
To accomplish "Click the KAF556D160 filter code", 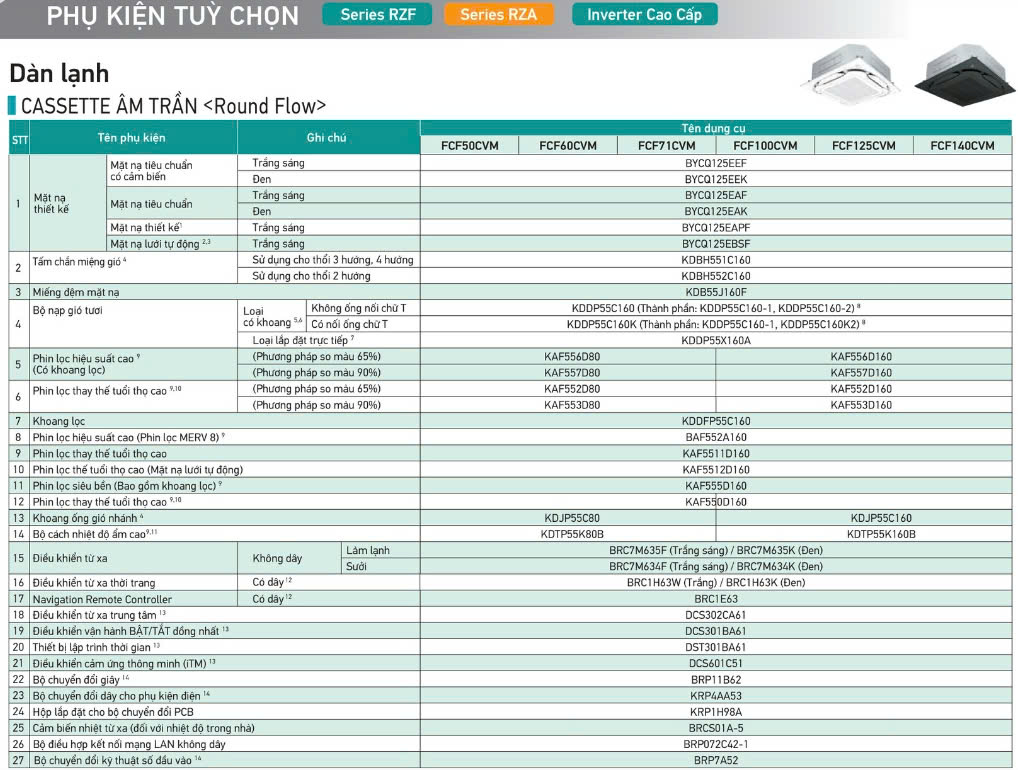I will pyautogui.click(x=861, y=356).
